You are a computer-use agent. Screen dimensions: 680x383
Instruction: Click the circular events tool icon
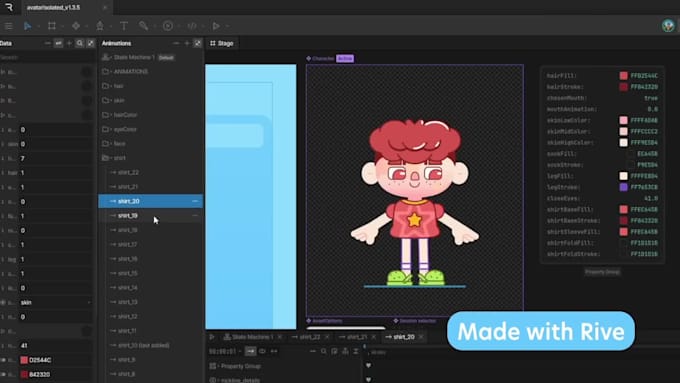pos(168,26)
